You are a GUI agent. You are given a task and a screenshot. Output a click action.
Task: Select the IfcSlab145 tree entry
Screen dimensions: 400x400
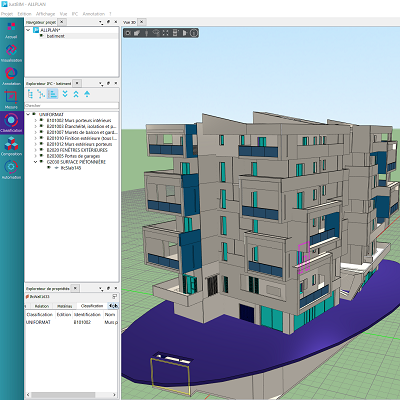(71, 168)
